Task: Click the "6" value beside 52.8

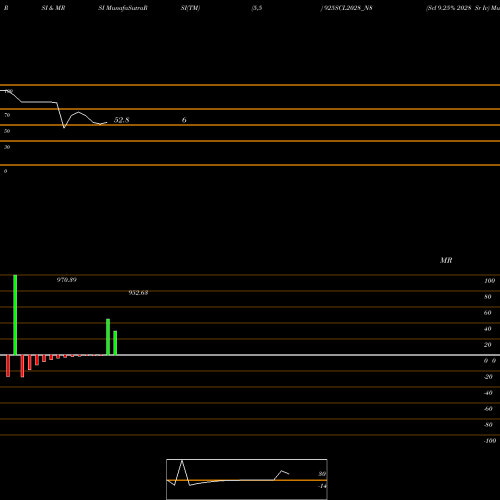Action: [184, 120]
